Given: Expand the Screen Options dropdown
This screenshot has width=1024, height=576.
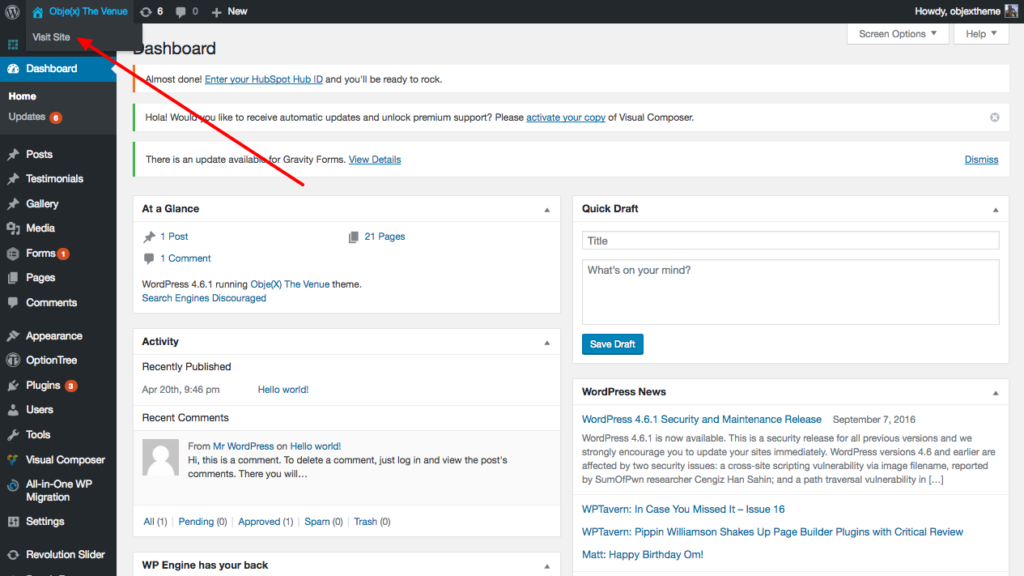Looking at the screenshot, I should [898, 34].
